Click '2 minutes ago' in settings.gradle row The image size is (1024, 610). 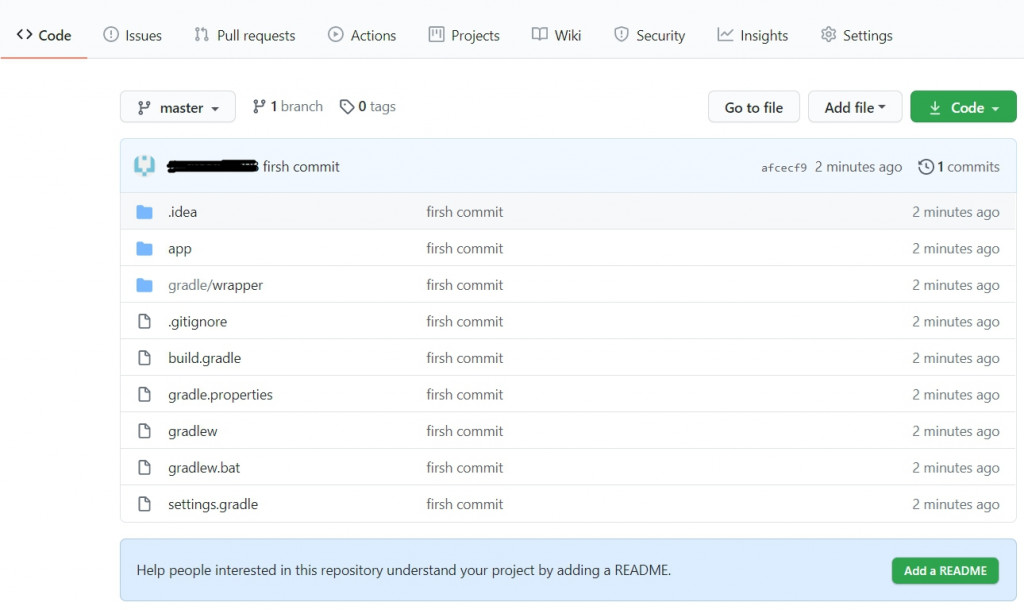click(955, 505)
